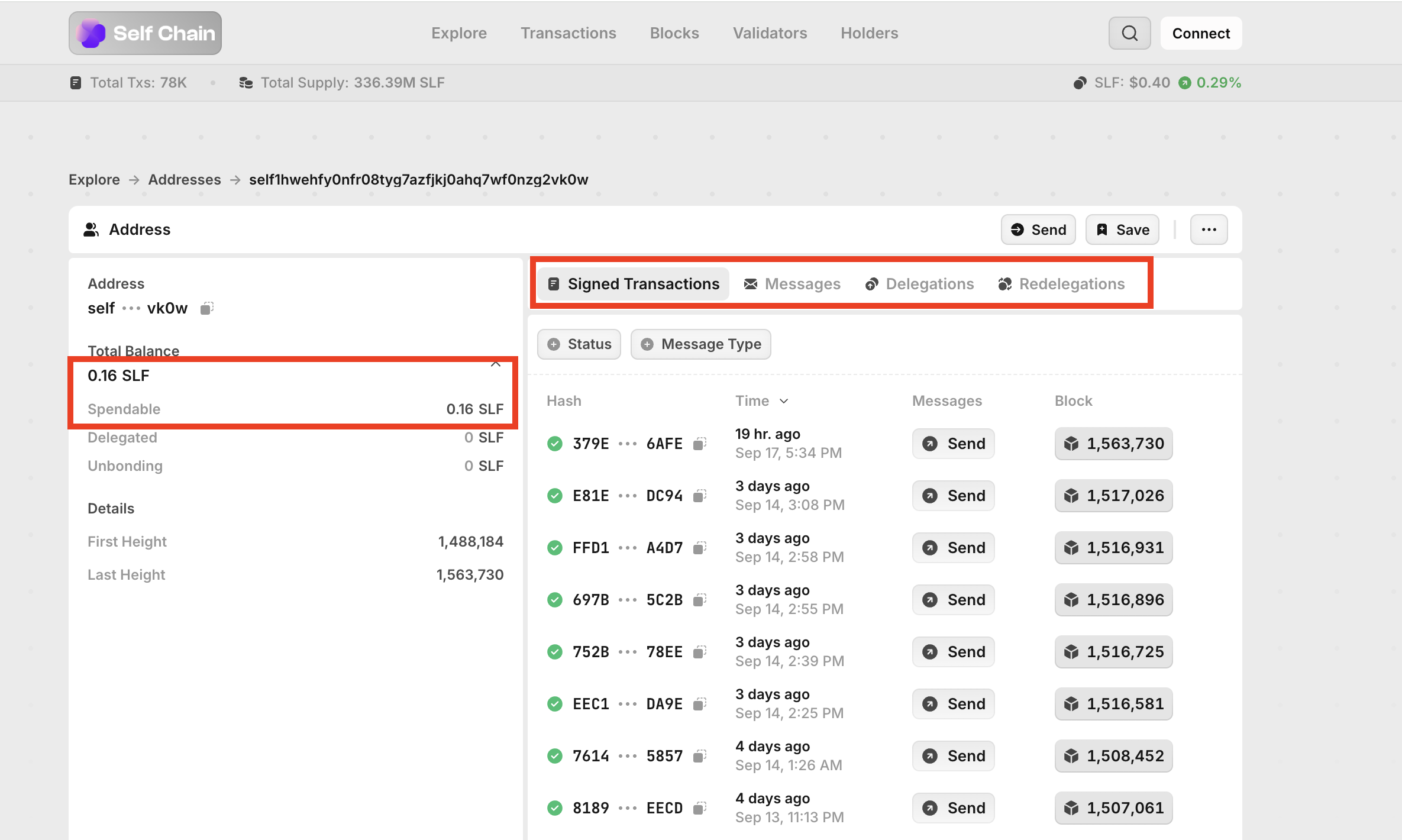Image resolution: width=1402 pixels, height=840 pixels.
Task: Open block 1,516,581
Action: point(1113,704)
